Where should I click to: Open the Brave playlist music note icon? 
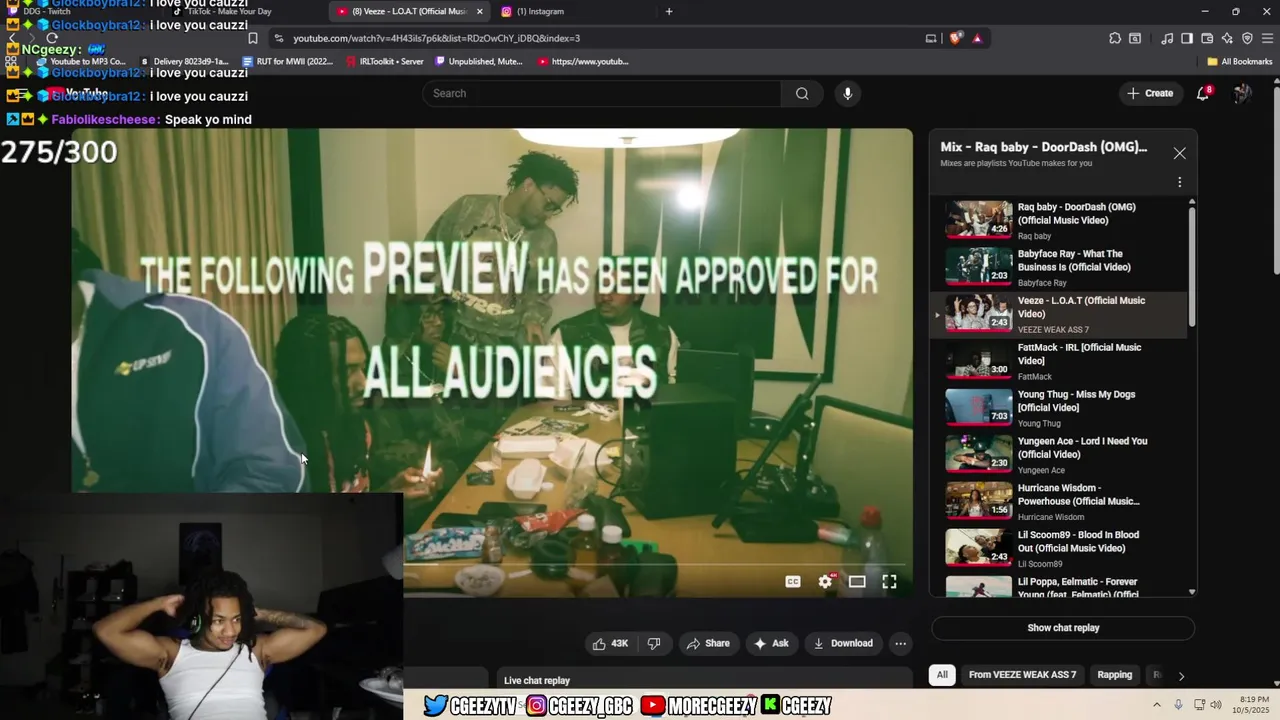coord(1167,38)
